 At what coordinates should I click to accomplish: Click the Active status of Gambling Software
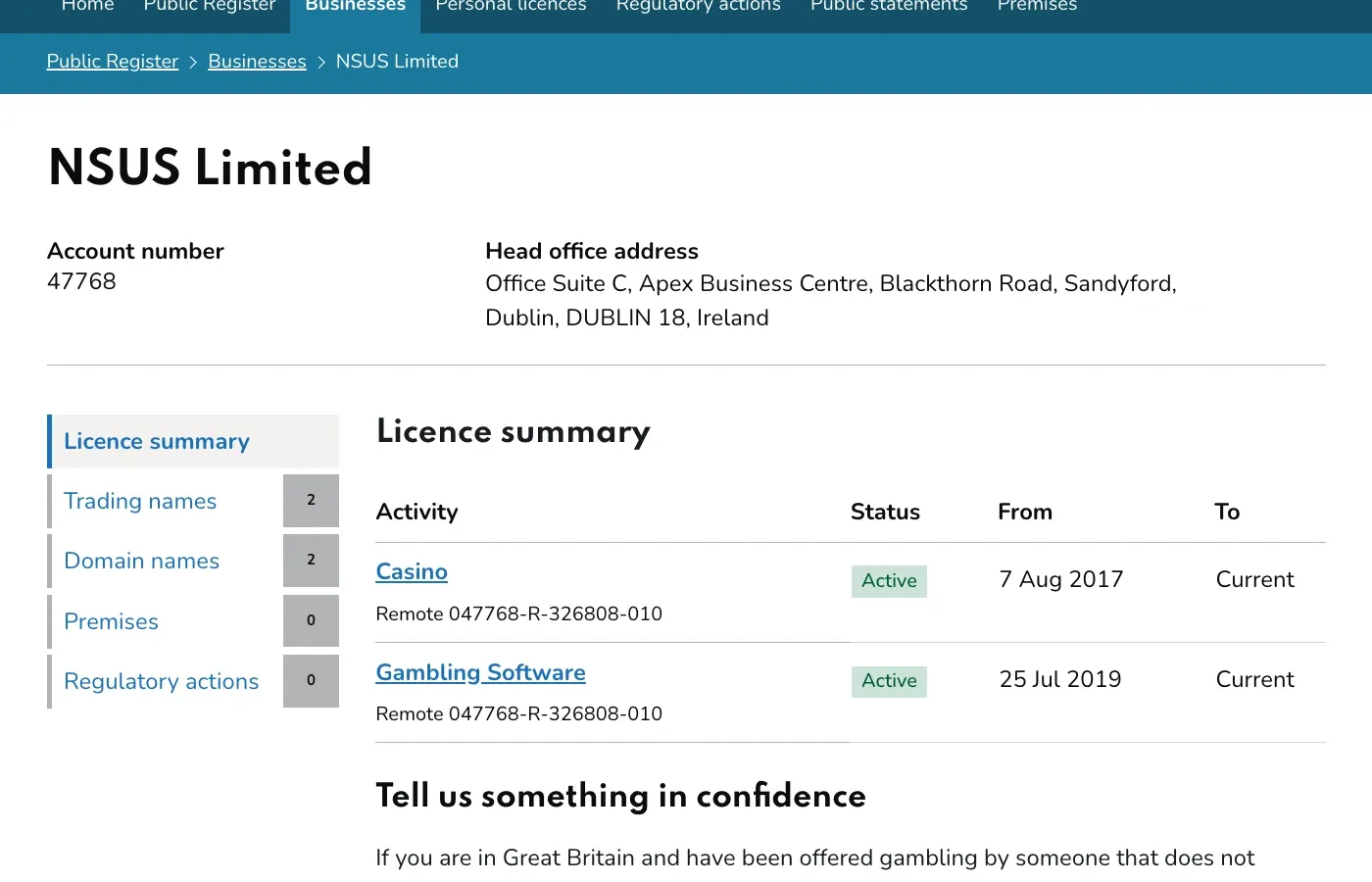pyautogui.click(x=889, y=681)
